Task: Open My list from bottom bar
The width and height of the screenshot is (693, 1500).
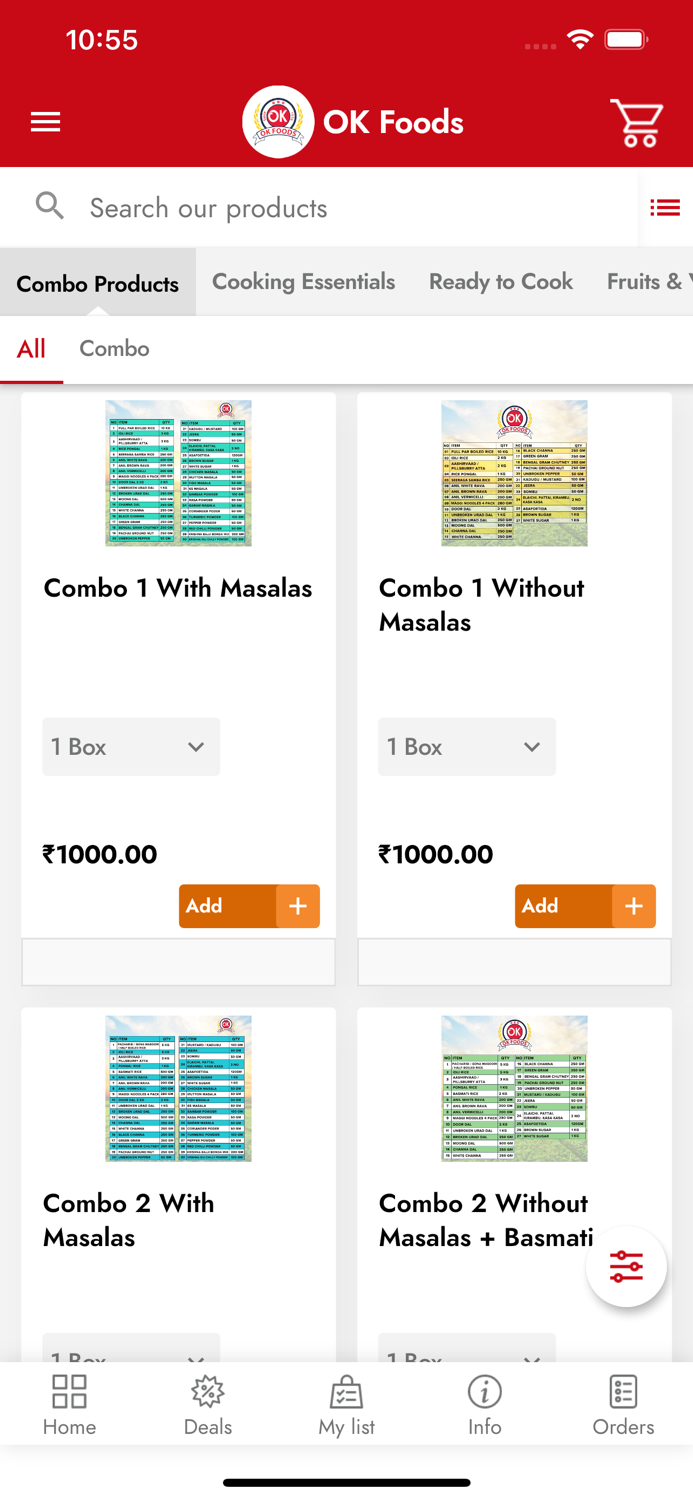Action: (346, 1404)
